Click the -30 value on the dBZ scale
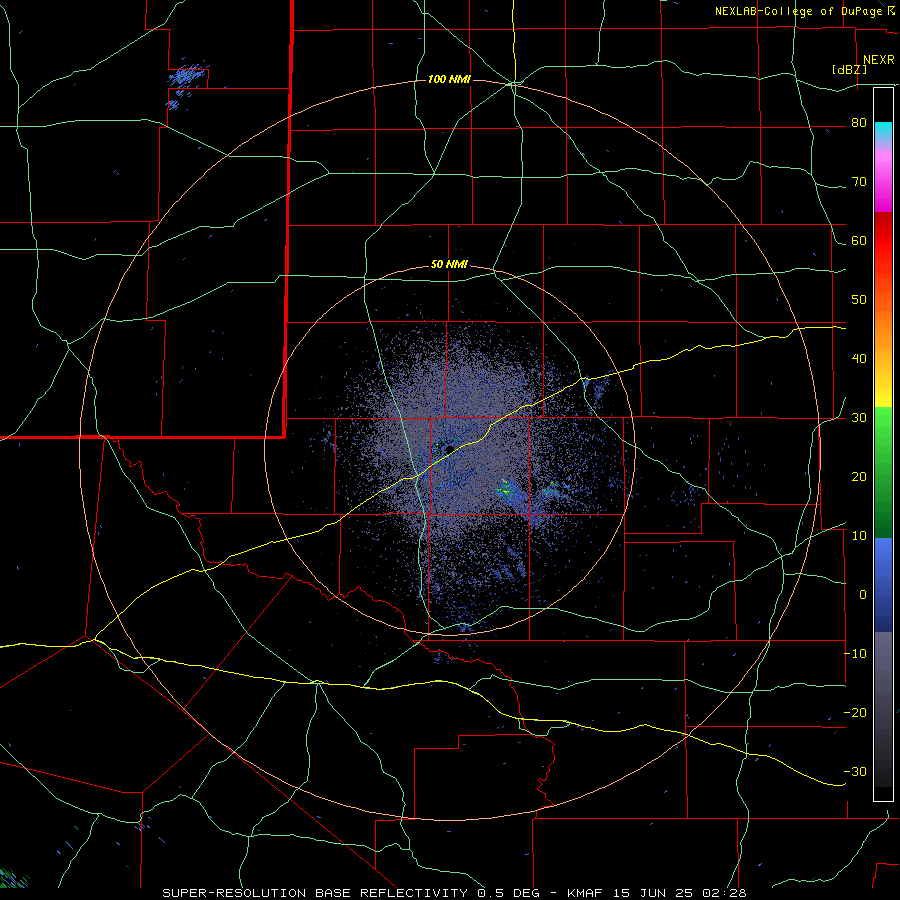 coord(855,771)
